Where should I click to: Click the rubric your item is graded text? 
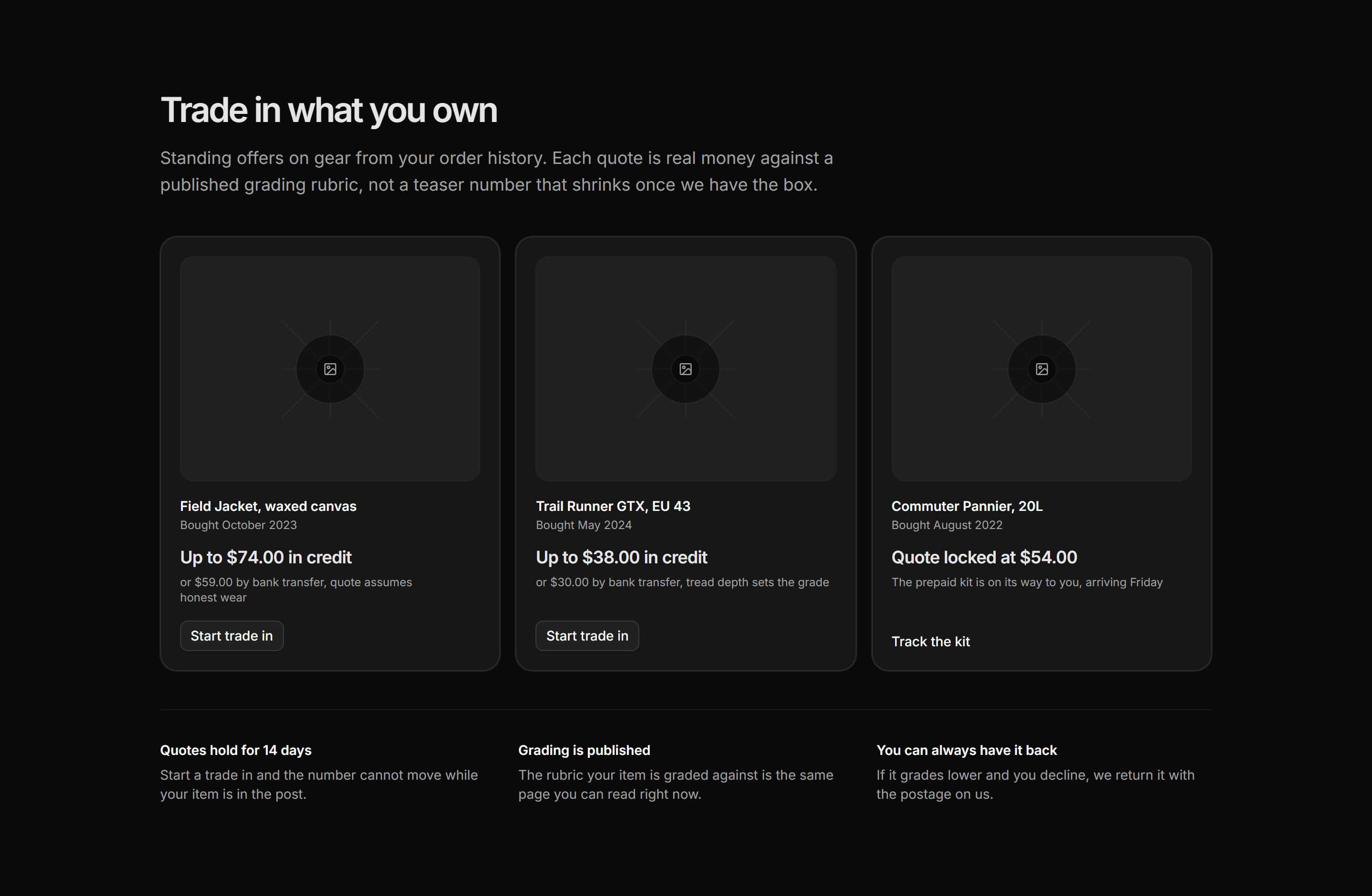[676, 784]
